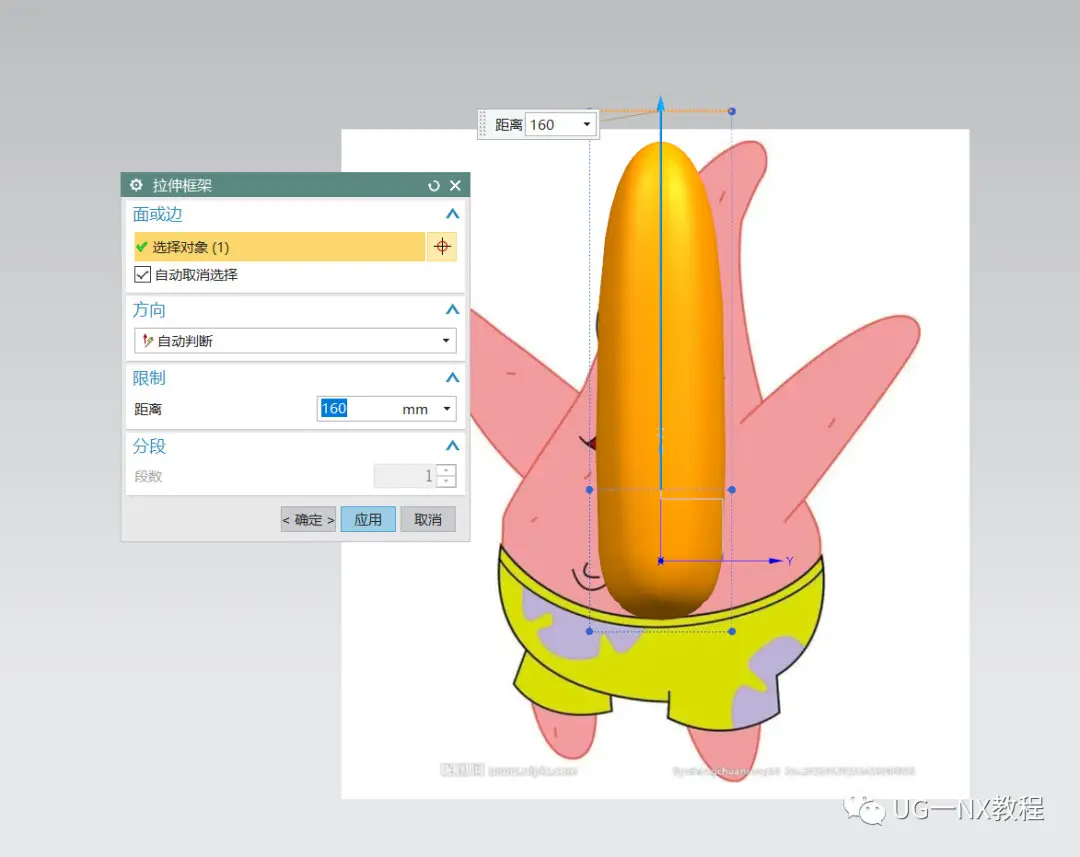Click the 选择对象 (1) selection row
Viewport: 1080px width, 857px height.
[x=279, y=247]
